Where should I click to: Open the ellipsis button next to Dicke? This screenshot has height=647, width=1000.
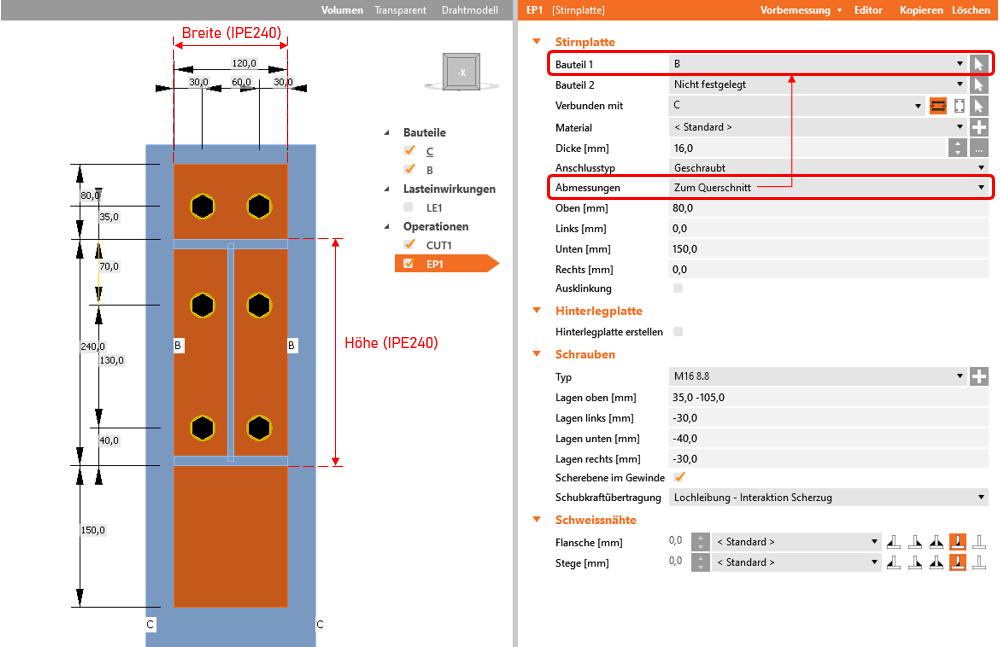pyautogui.click(x=980, y=148)
